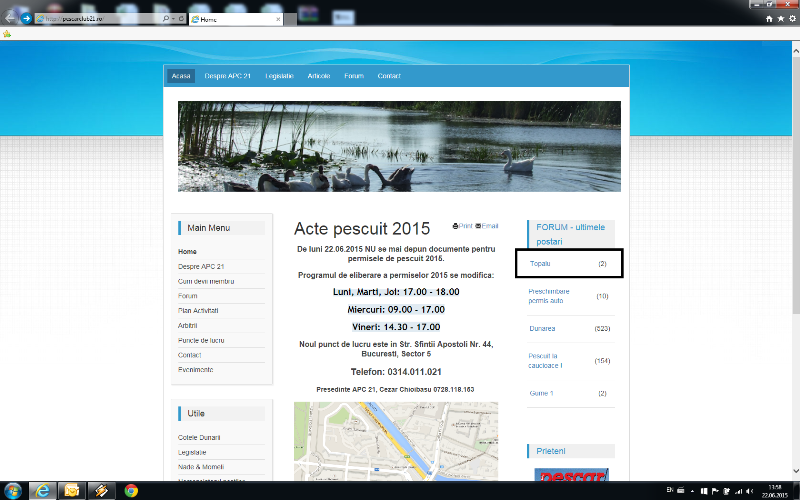Open the IE favorites star icon
Screen dimensions: 800x500
(779, 18)
